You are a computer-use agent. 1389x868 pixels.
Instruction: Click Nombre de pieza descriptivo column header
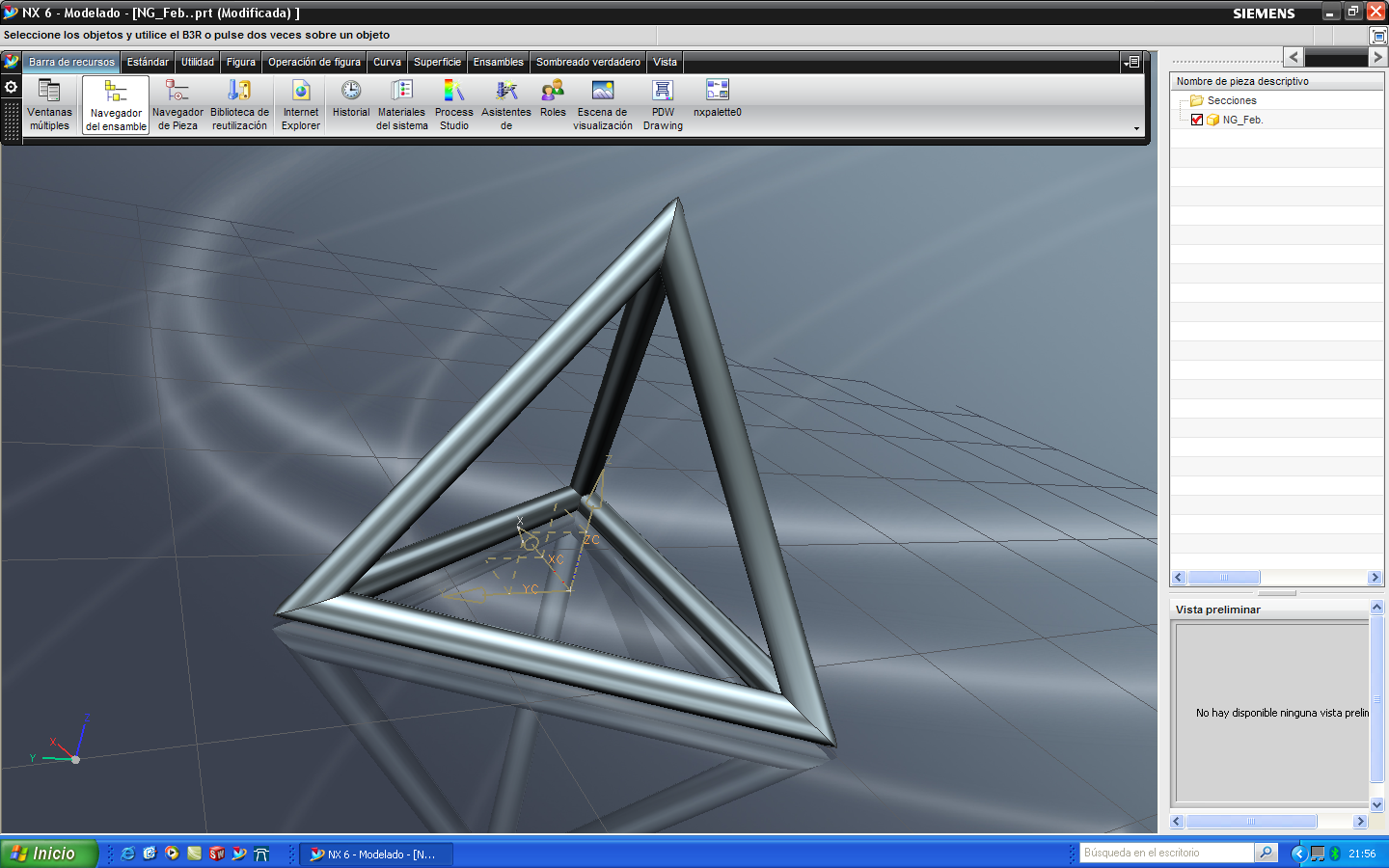(1277, 81)
